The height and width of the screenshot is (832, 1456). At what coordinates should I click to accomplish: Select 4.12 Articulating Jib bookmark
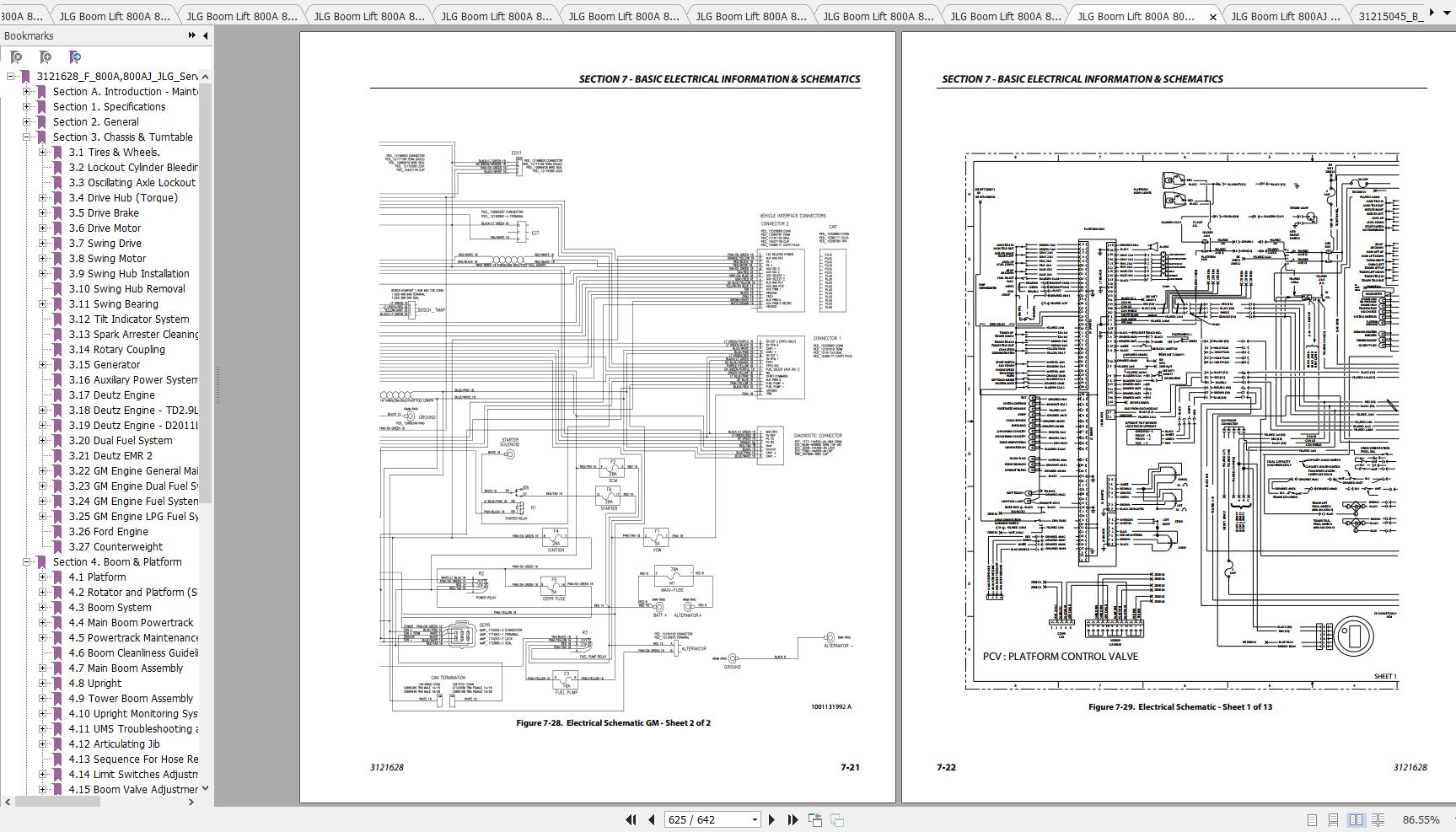click(114, 744)
